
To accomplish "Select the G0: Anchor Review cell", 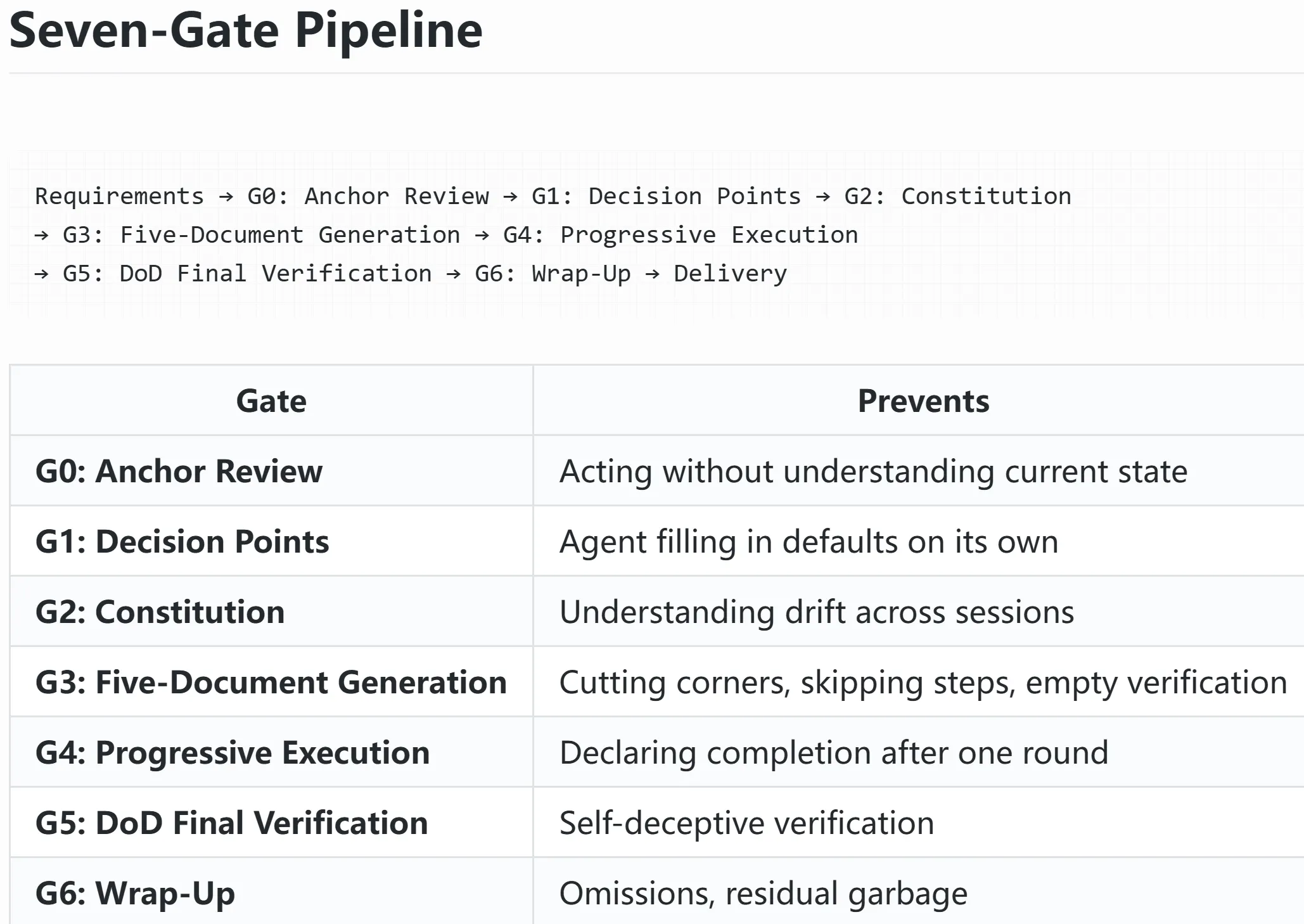I will [x=271, y=471].
